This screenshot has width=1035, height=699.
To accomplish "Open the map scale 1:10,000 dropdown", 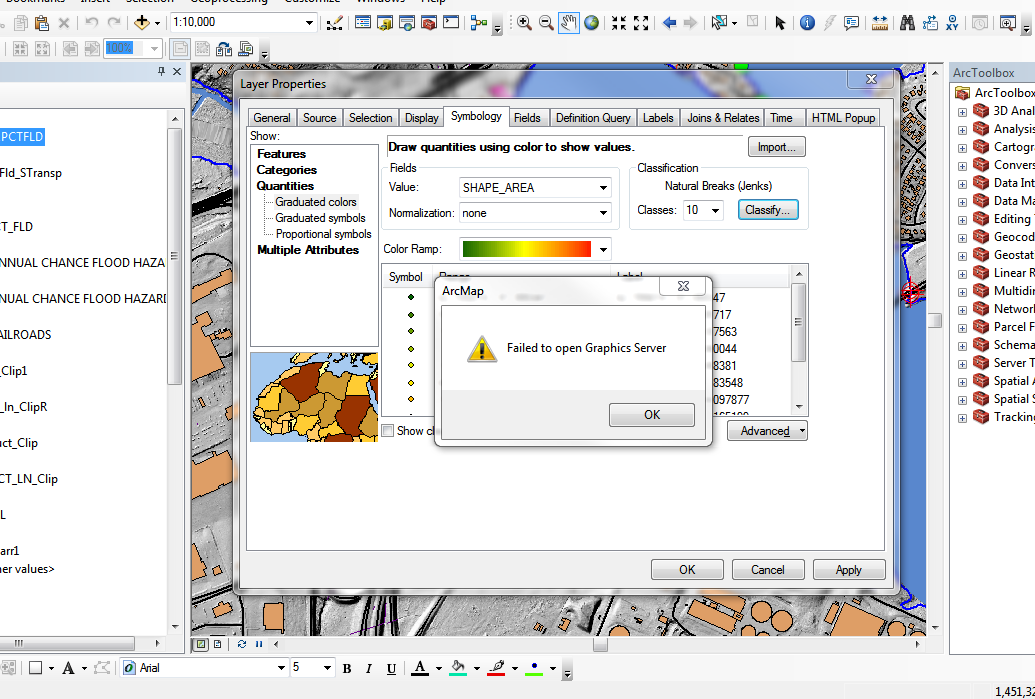I will pos(309,22).
